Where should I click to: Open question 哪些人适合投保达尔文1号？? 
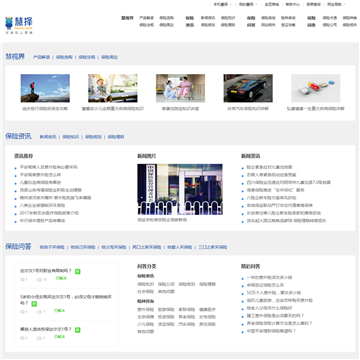click(x=46, y=329)
